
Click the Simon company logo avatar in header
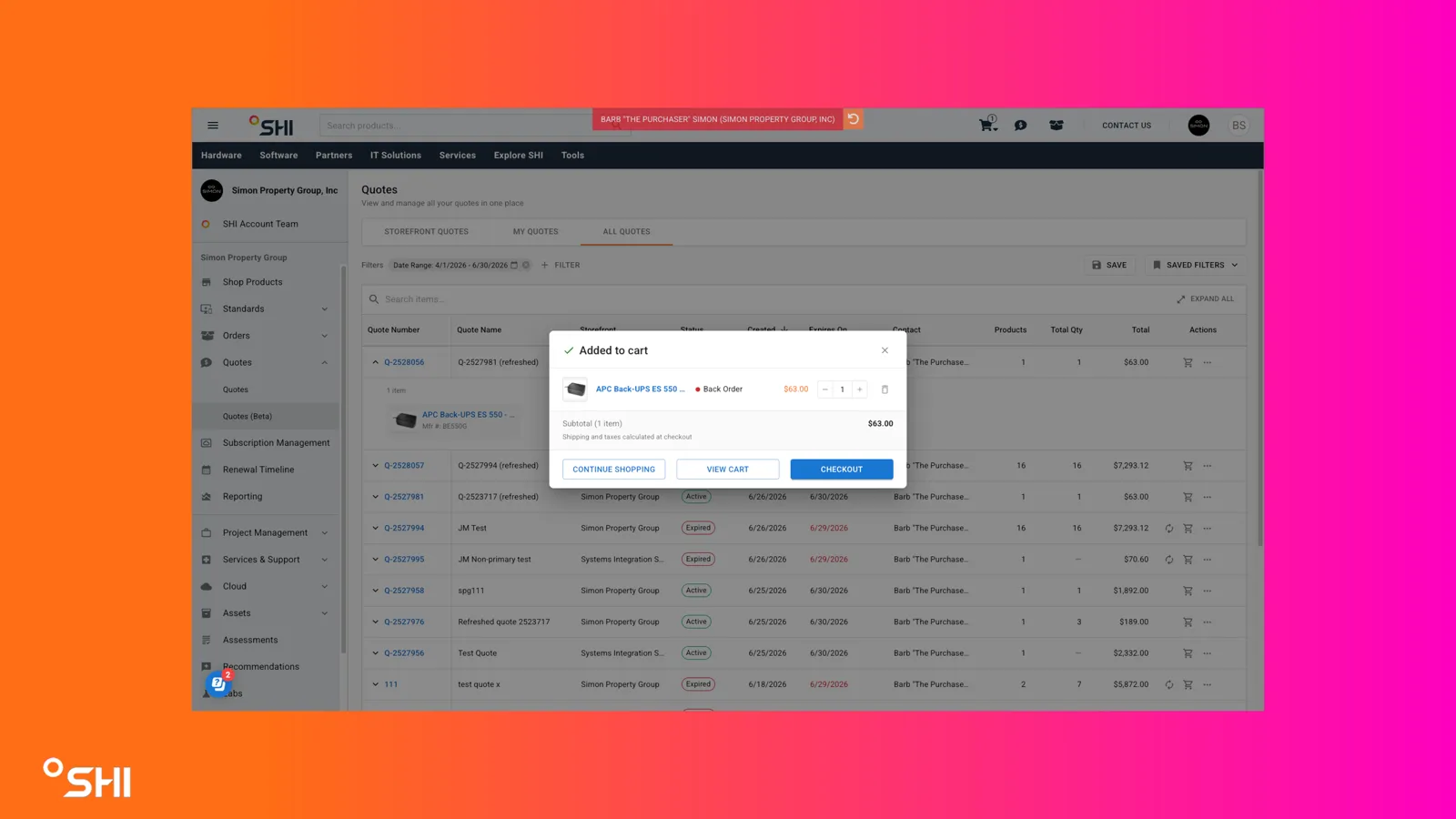coord(1198,126)
